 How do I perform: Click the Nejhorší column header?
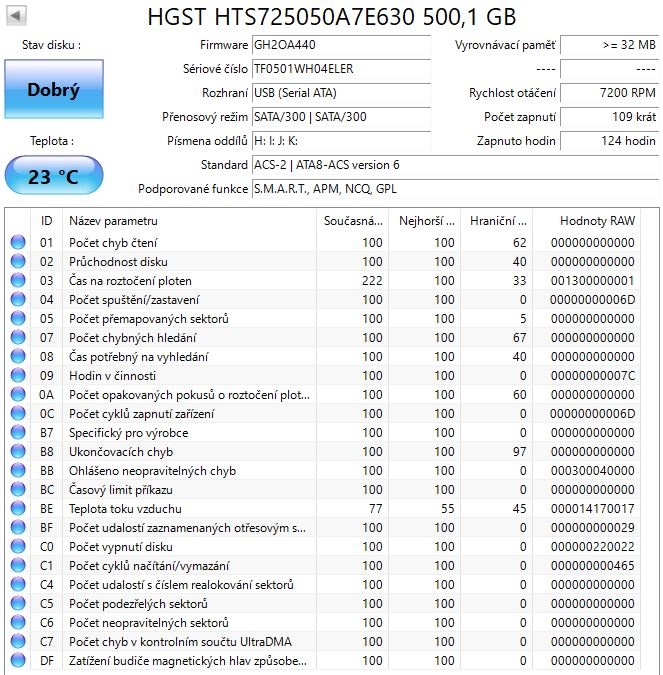(425, 221)
